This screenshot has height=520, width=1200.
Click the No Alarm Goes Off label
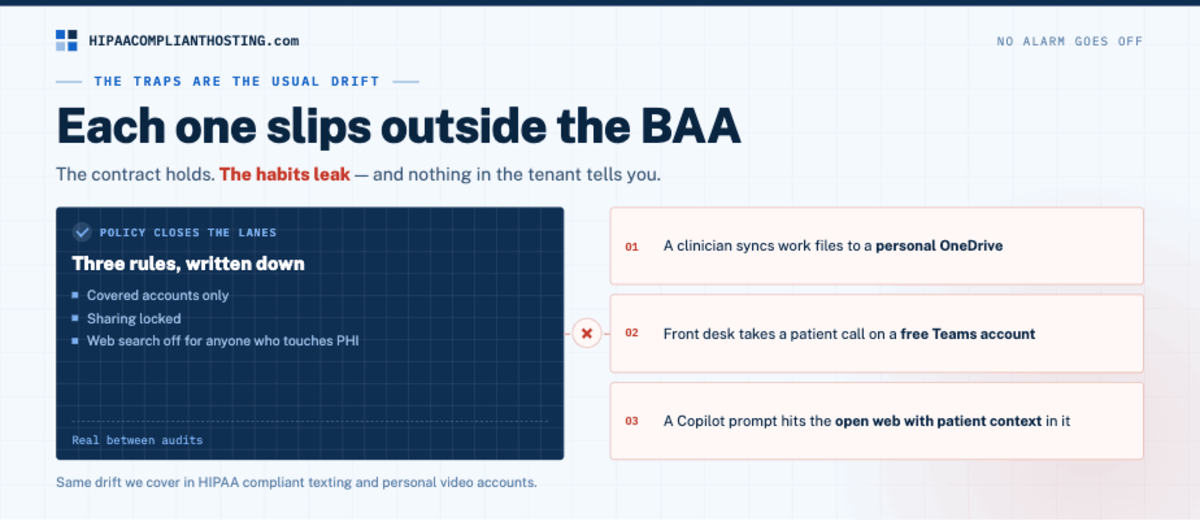(1070, 41)
